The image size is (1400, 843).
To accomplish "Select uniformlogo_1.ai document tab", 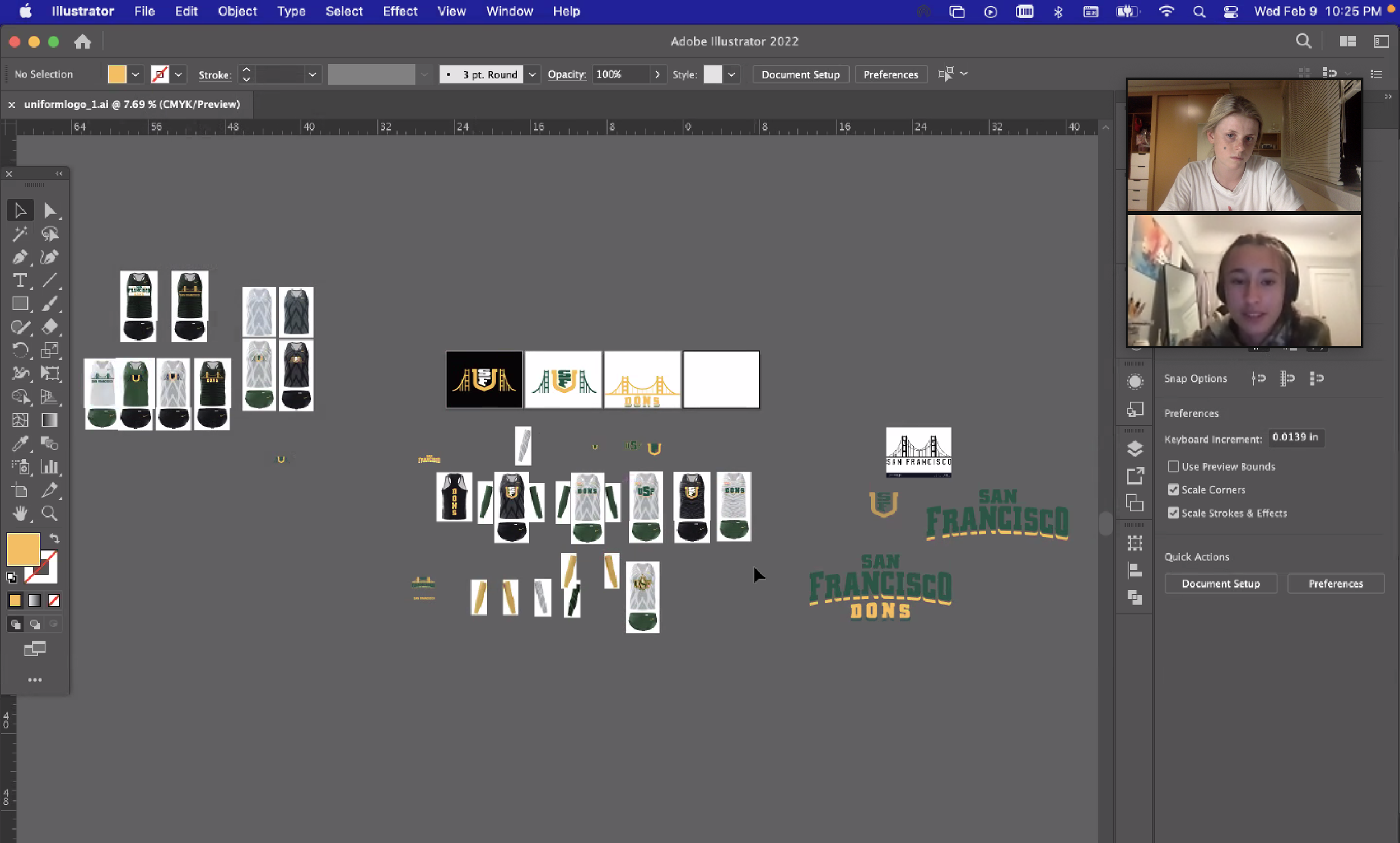I will tap(132, 105).
